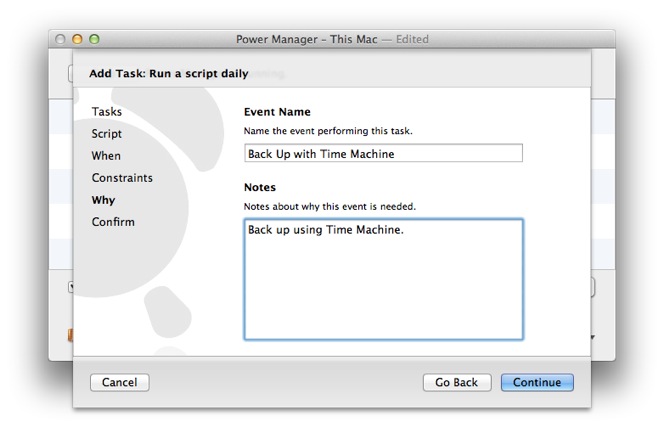Click 'Notes about why this event is needed.' text
Viewport: 664px width, 428px height.
coord(330,206)
